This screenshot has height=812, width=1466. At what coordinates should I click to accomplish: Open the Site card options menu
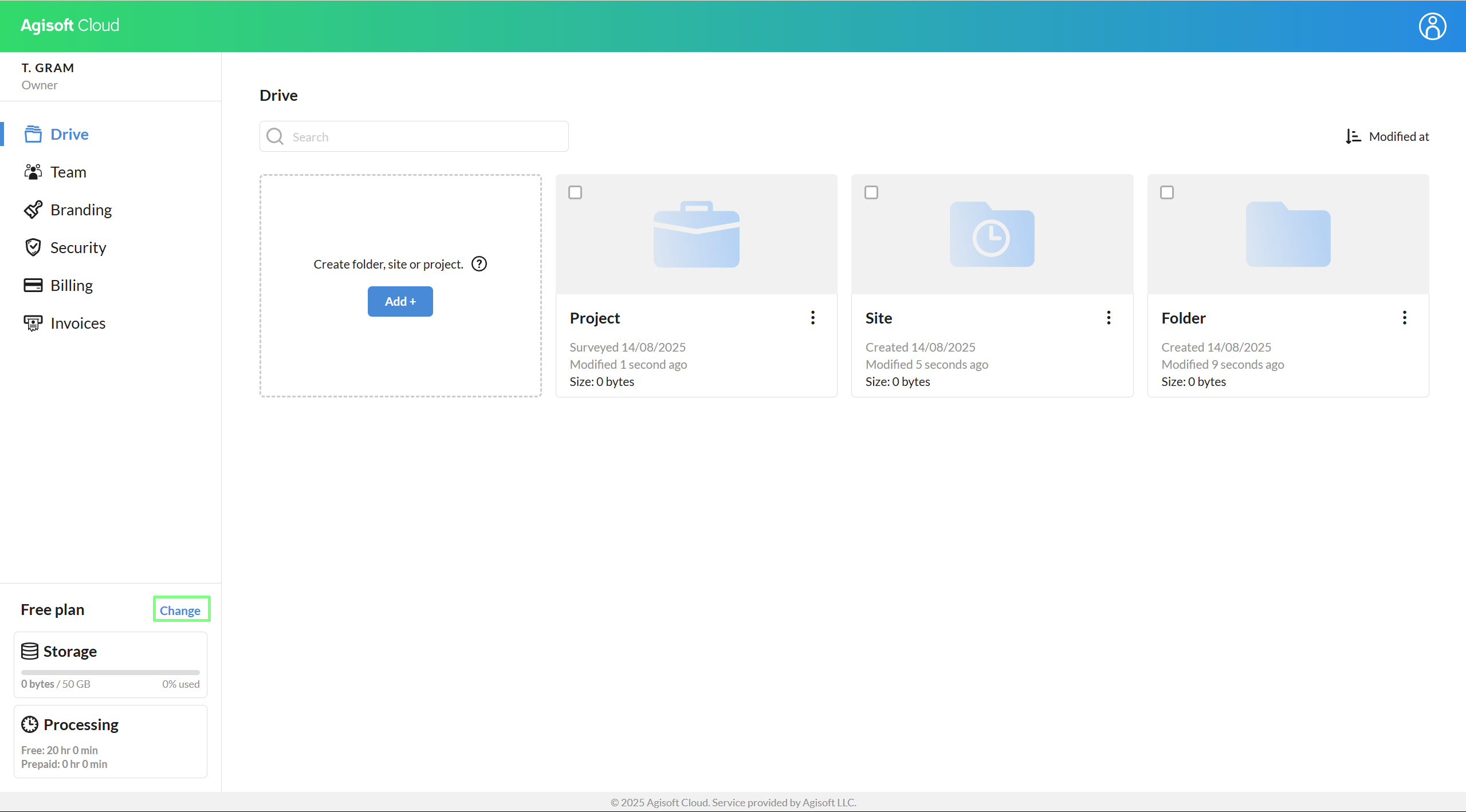click(1109, 318)
